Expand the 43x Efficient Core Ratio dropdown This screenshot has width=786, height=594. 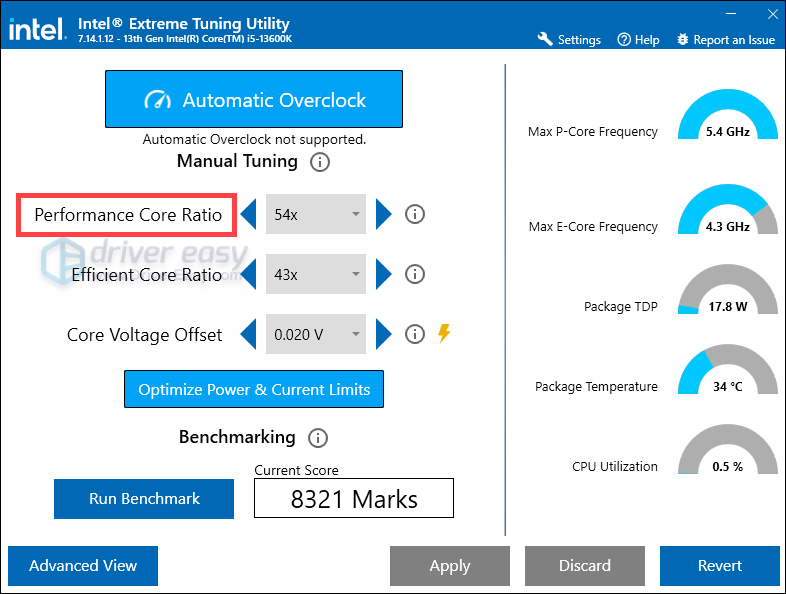tap(316, 274)
